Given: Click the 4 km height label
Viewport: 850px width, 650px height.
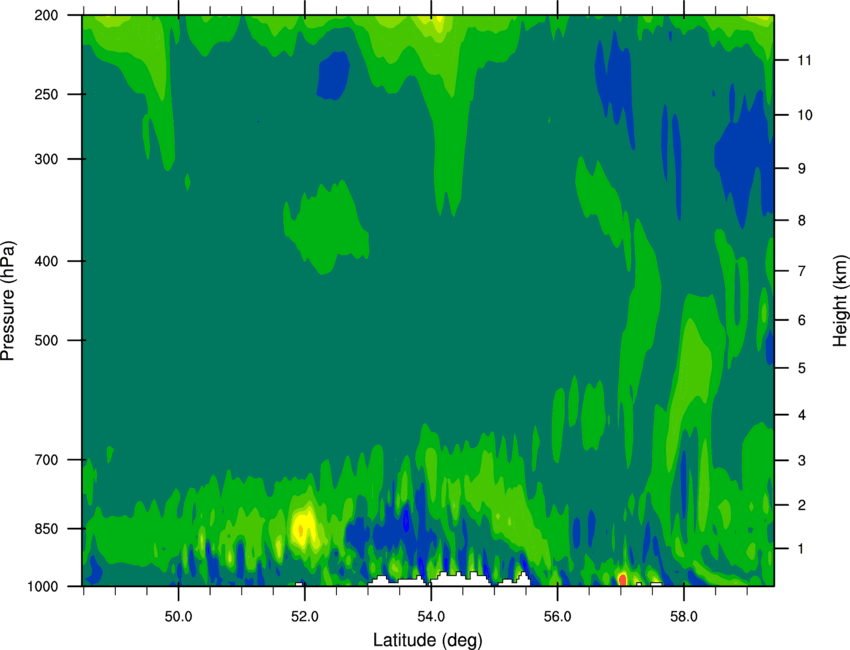Looking at the screenshot, I should pyautogui.click(x=802, y=415).
